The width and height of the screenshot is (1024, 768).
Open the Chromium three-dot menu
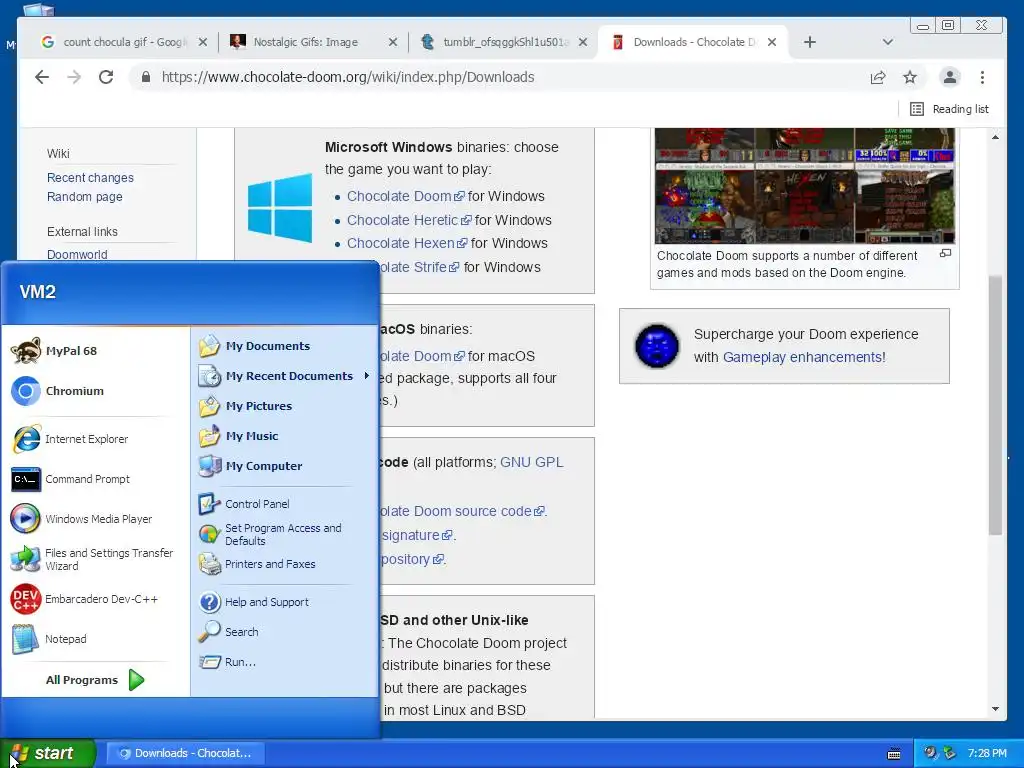(x=982, y=77)
